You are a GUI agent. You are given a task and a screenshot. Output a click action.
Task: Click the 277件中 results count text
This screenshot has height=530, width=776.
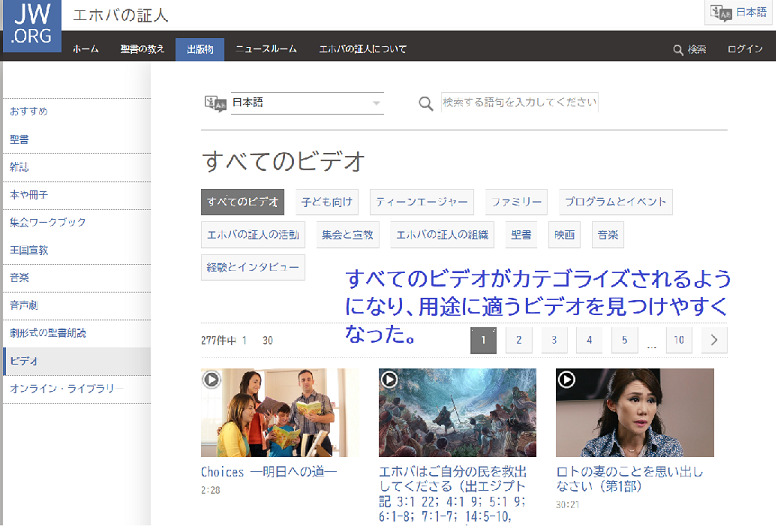tap(218, 340)
